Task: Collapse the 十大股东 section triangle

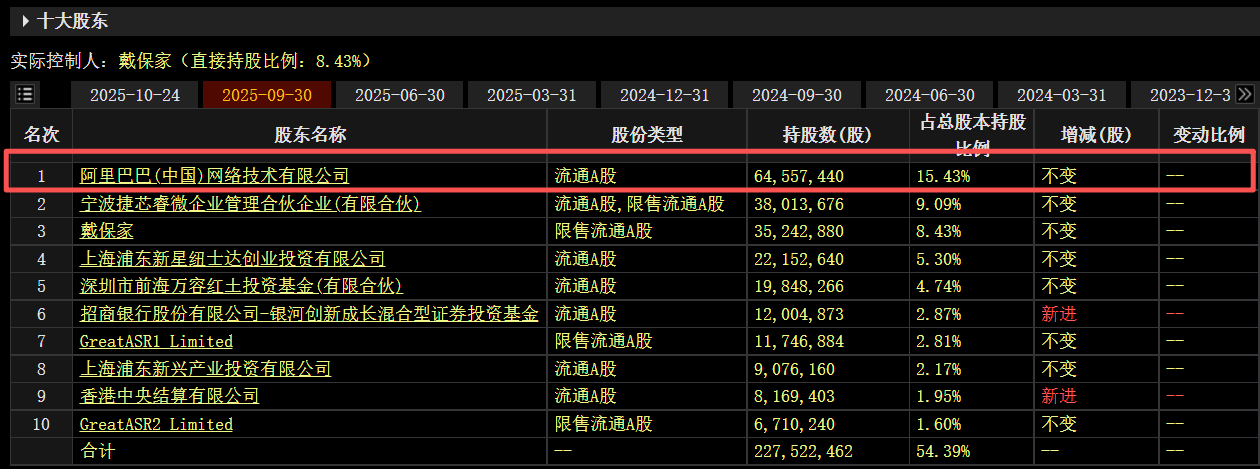Action: click(25, 20)
